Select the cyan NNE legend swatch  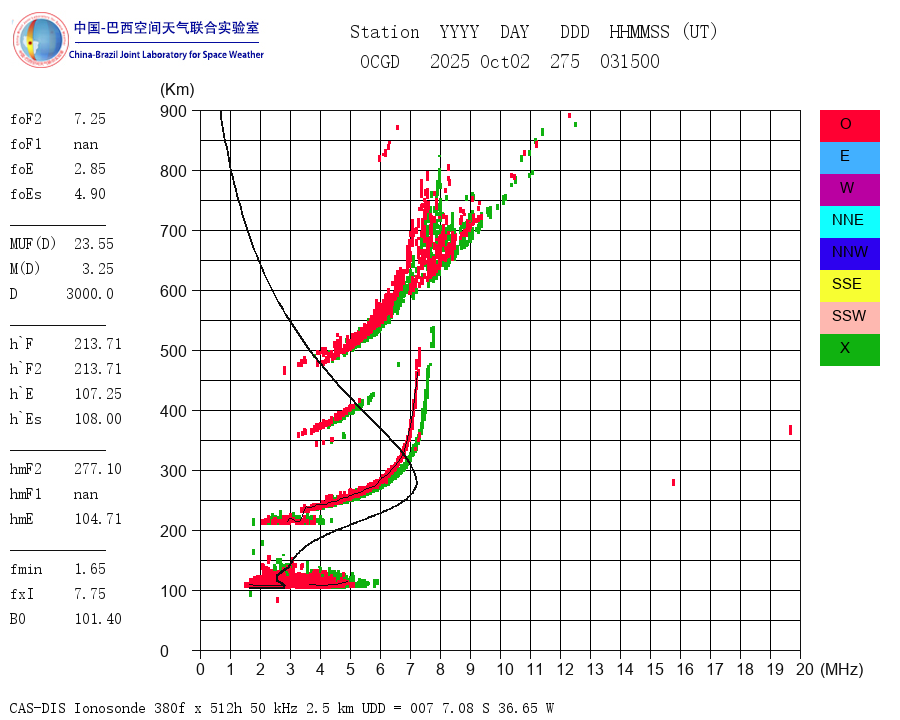click(x=849, y=222)
